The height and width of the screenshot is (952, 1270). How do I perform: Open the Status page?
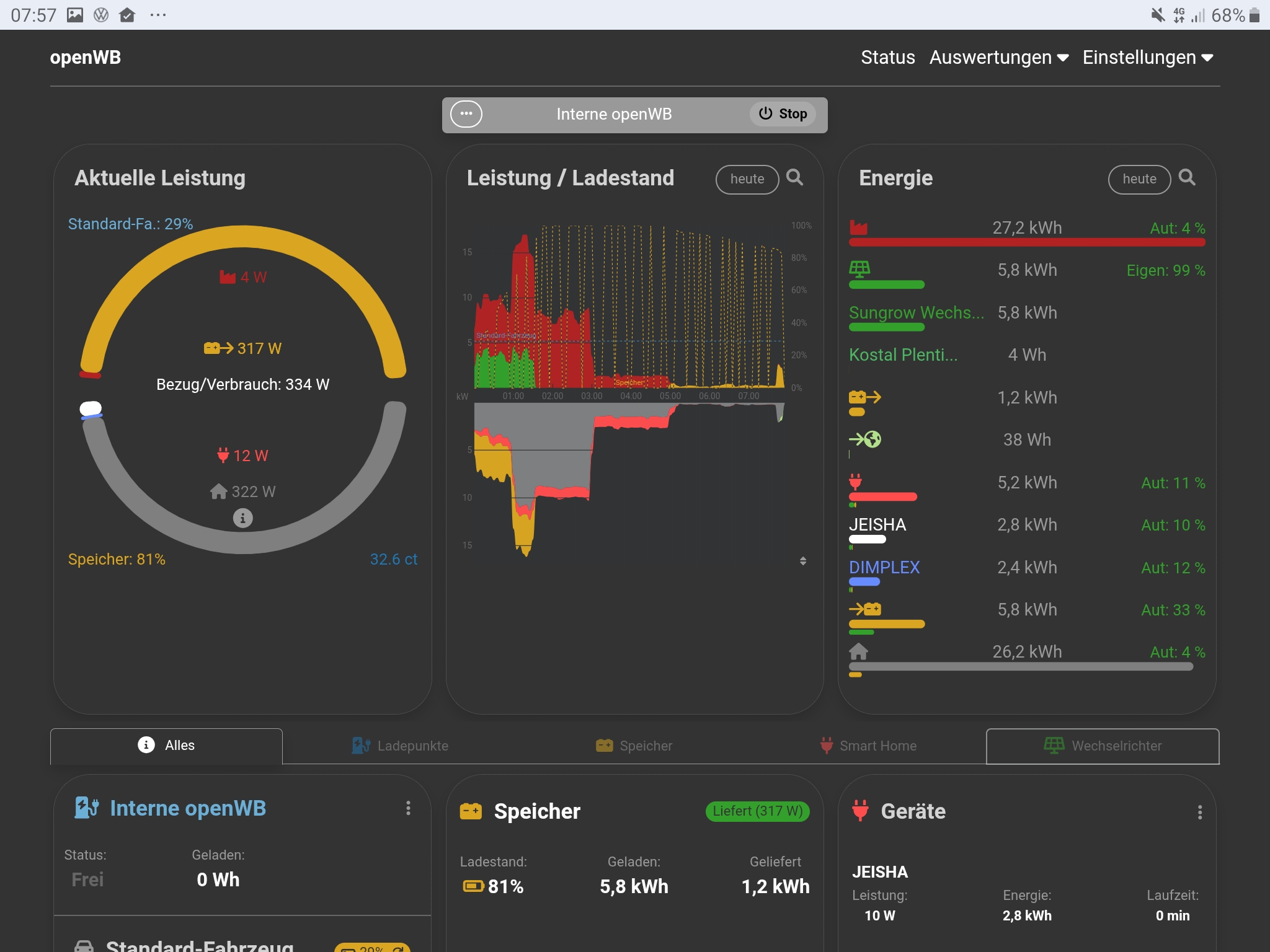coord(887,58)
